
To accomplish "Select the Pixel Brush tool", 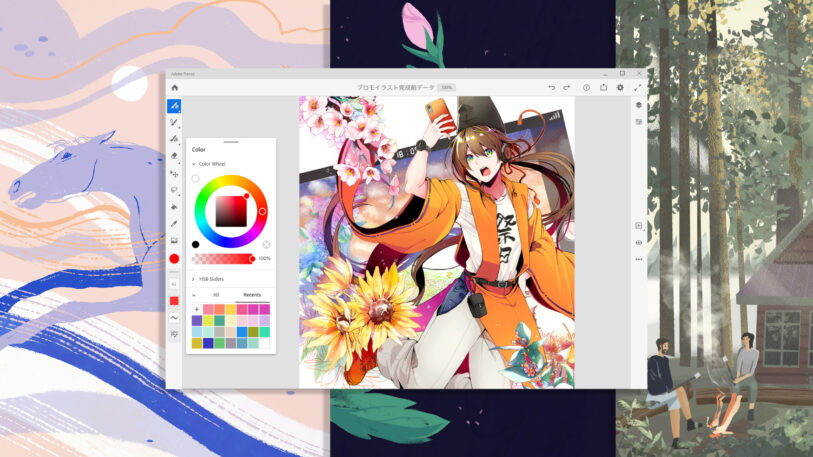I will [174, 105].
